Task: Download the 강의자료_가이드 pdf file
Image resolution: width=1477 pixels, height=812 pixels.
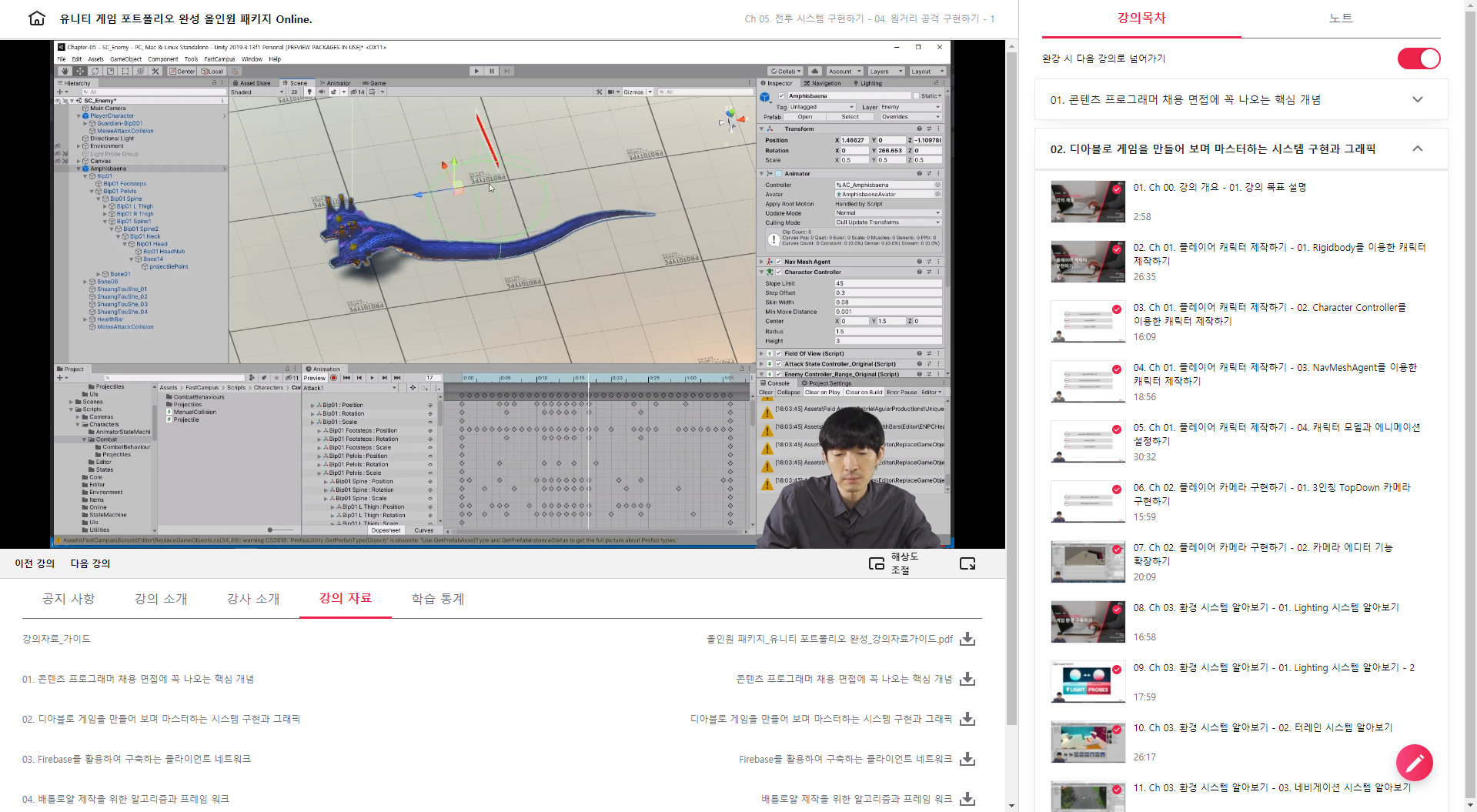Action: (967, 639)
